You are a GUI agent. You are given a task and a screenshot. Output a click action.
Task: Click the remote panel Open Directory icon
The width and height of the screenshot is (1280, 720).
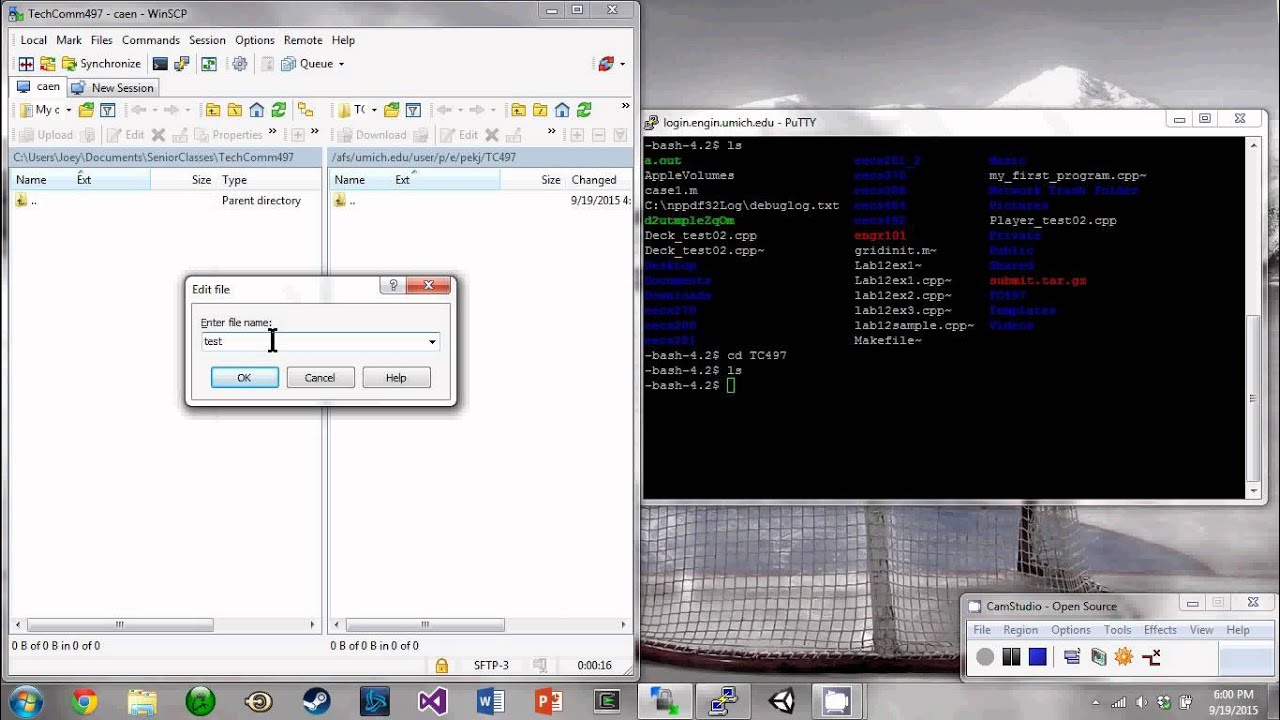[x=392, y=110]
